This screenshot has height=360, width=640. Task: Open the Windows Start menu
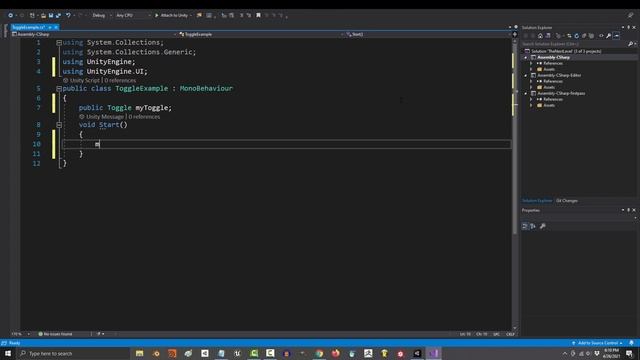tap(8, 353)
